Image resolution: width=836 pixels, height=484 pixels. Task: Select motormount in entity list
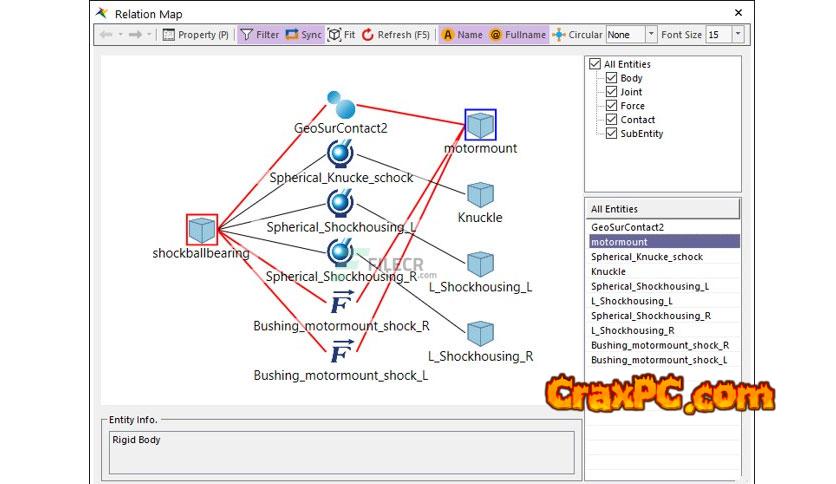664,241
